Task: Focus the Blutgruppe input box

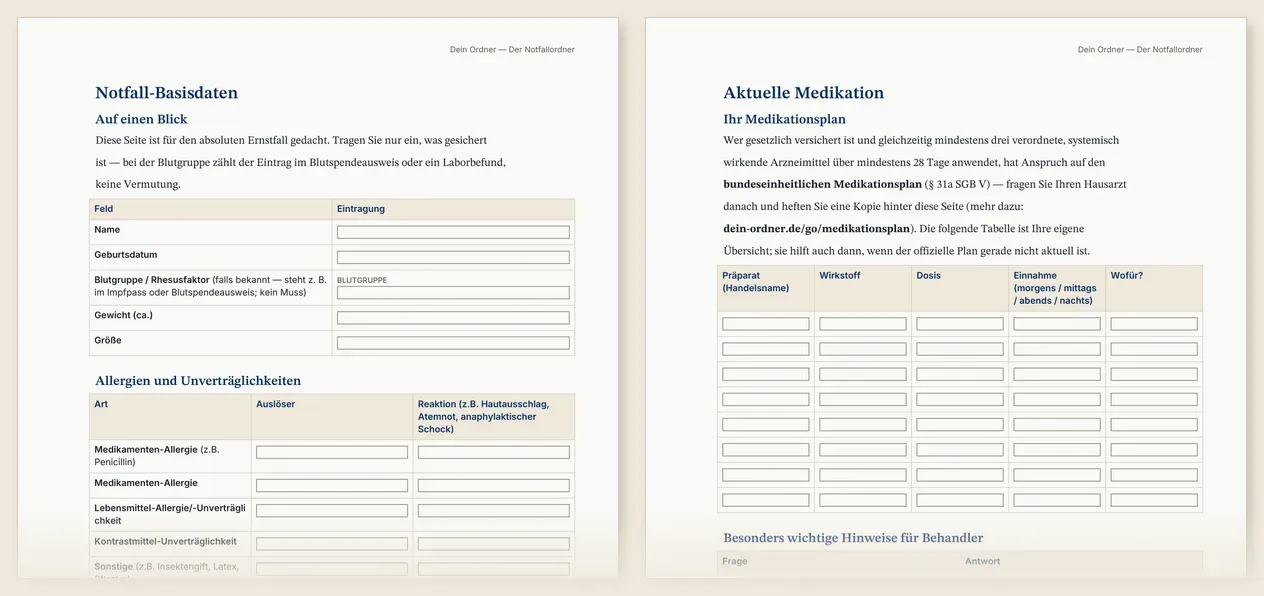Action: click(453, 293)
